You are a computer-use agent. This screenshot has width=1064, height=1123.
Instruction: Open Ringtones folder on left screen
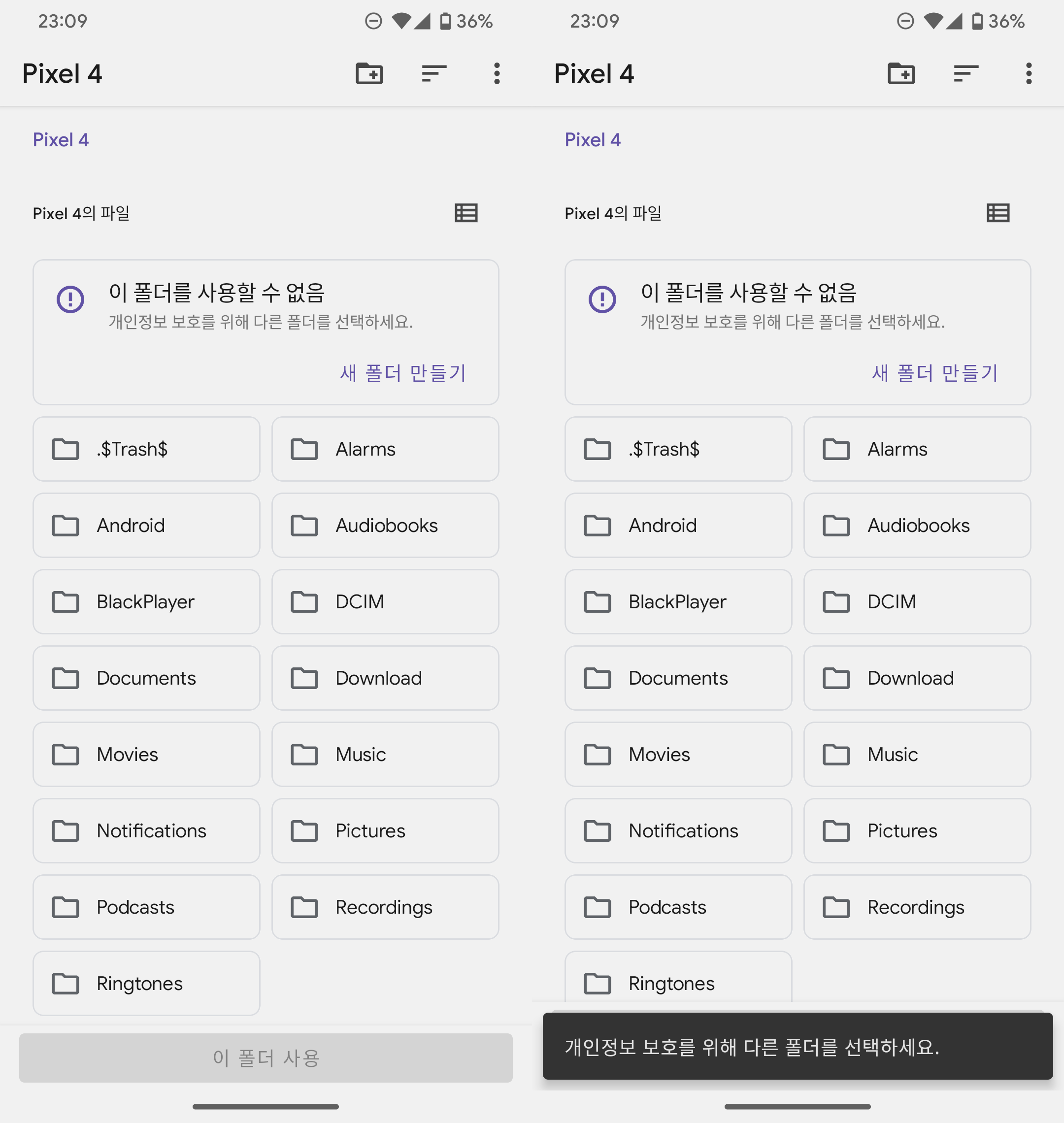[x=146, y=984]
